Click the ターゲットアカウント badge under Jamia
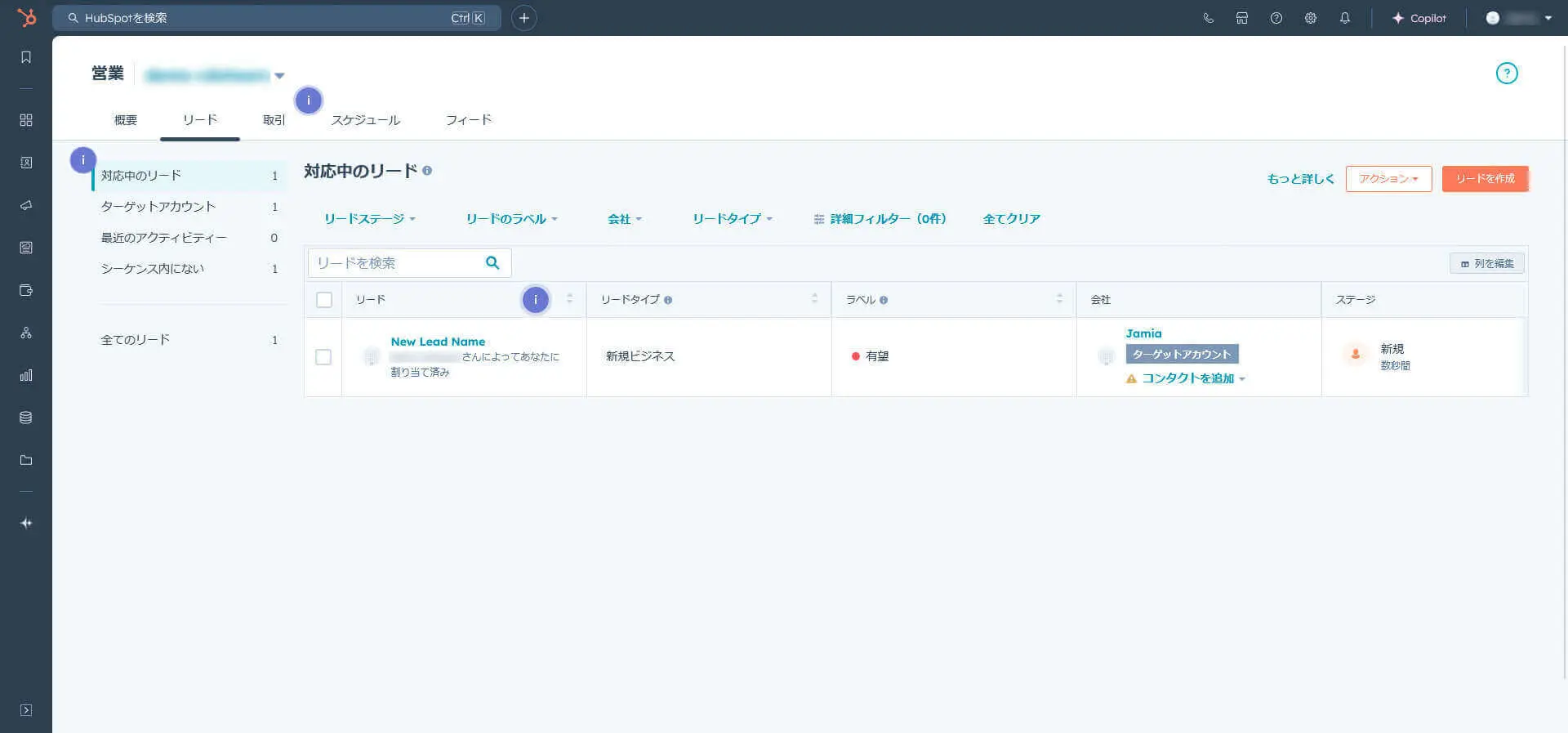This screenshot has width=1568, height=733. (x=1182, y=354)
